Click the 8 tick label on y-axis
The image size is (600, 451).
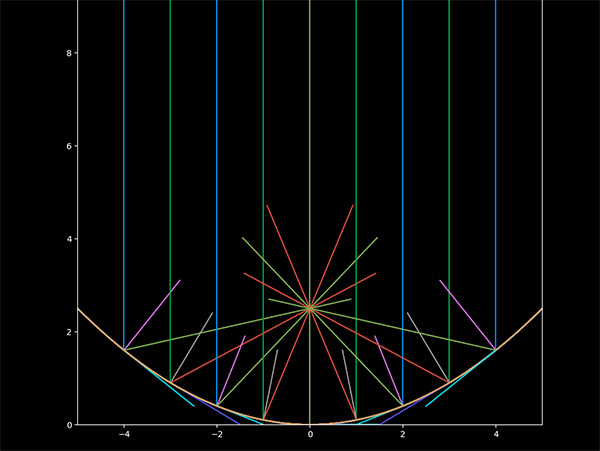[x=69, y=53]
